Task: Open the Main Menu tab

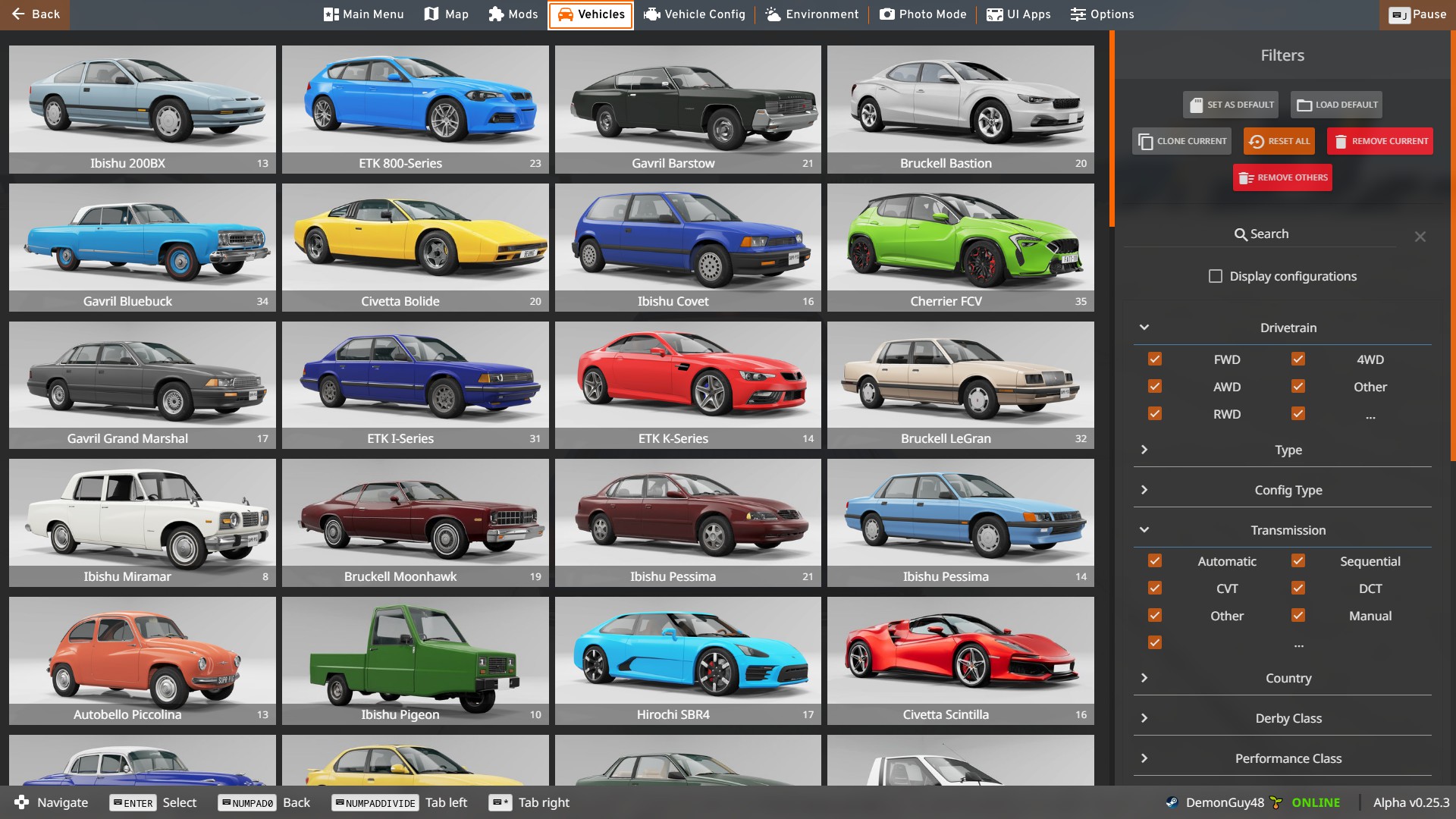Action: (x=364, y=14)
